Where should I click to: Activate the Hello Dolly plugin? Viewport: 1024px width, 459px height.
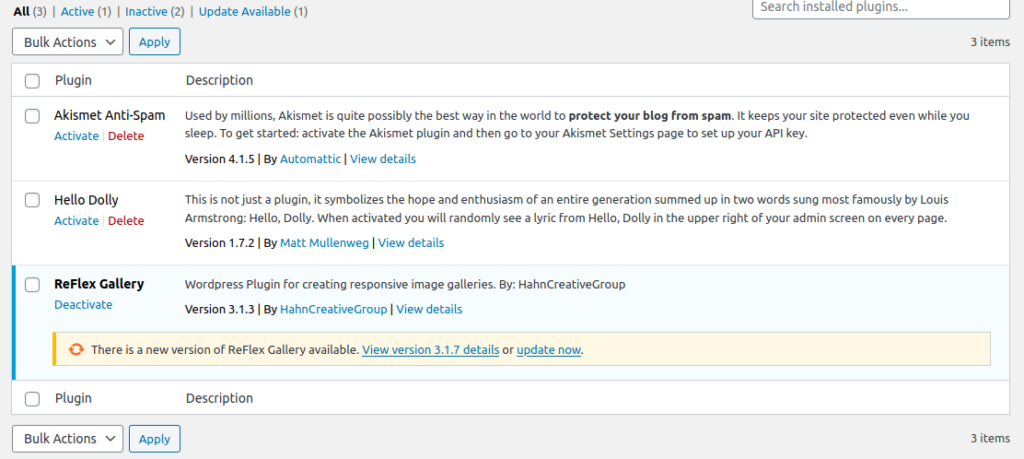76,221
